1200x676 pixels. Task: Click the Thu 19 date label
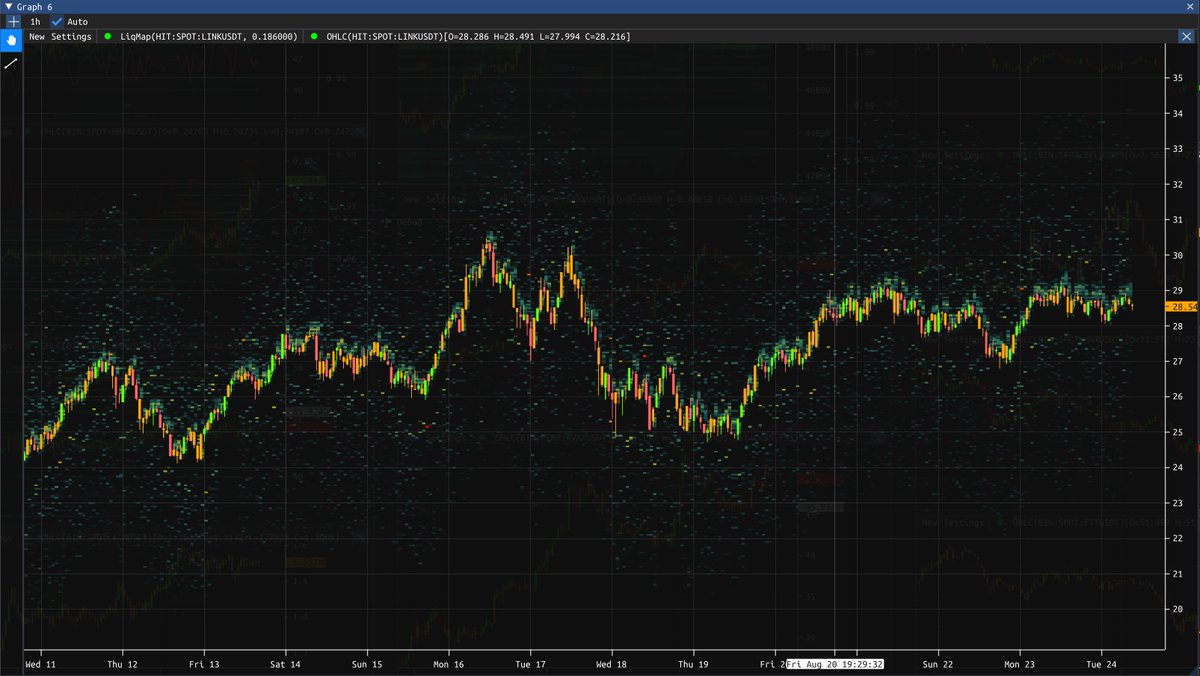pos(693,664)
